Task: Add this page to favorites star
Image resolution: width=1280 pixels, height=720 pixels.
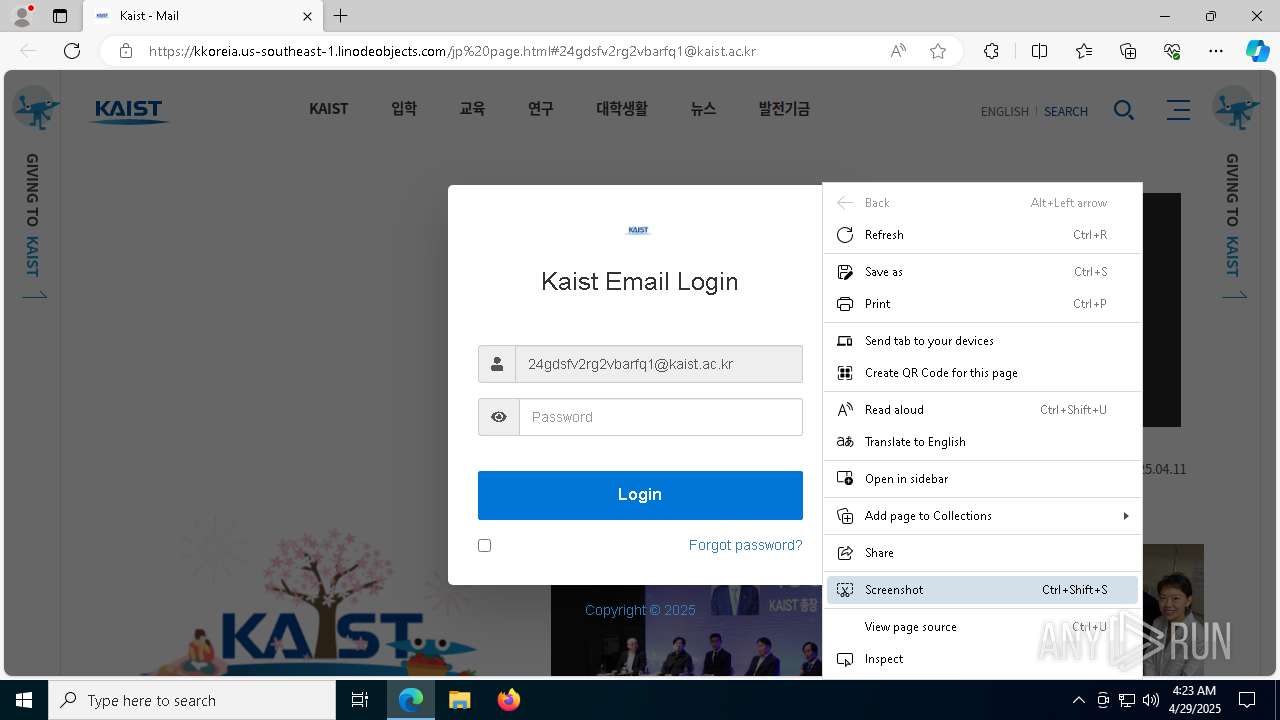Action: click(x=938, y=51)
